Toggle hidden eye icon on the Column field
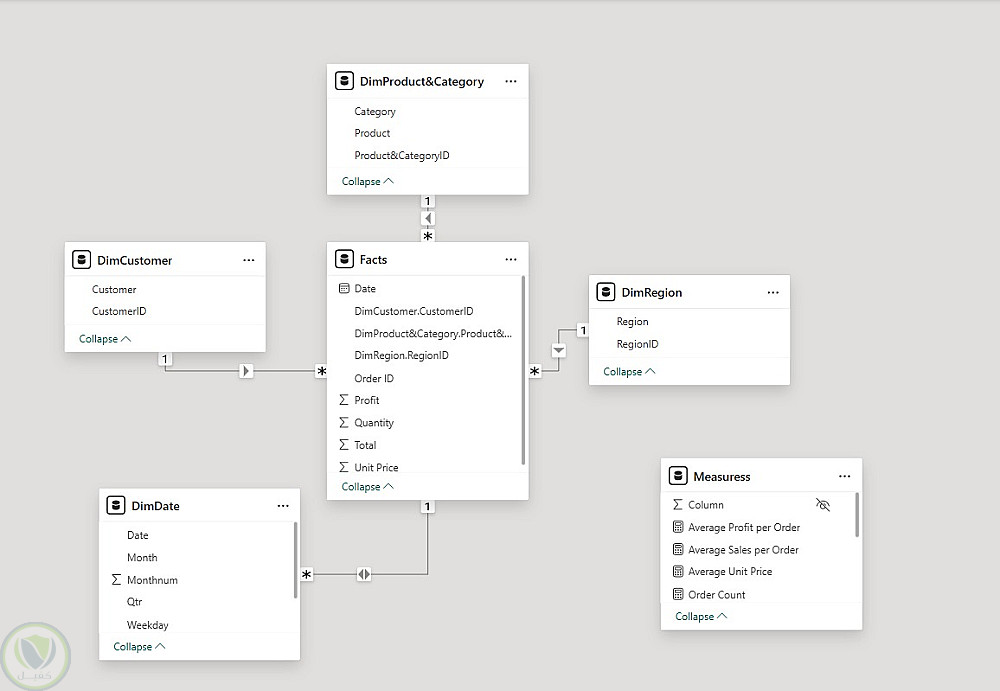Screen dimensions: 1000x691 (823, 505)
